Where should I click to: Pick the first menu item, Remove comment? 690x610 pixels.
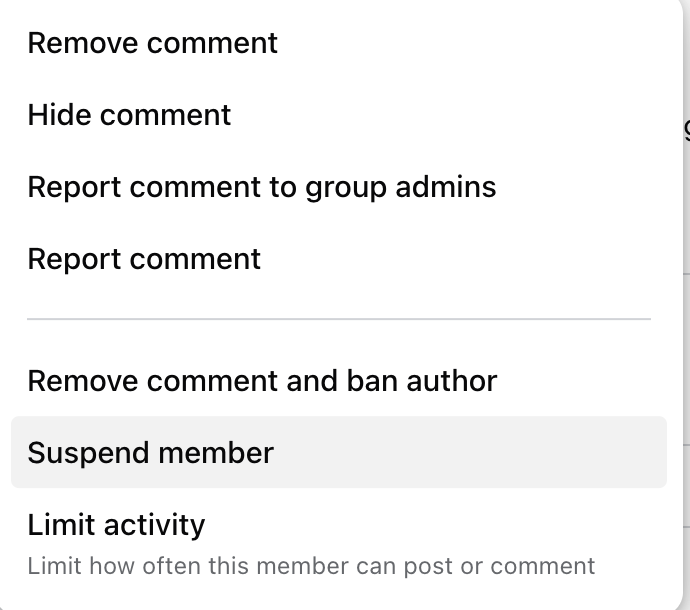click(x=153, y=43)
